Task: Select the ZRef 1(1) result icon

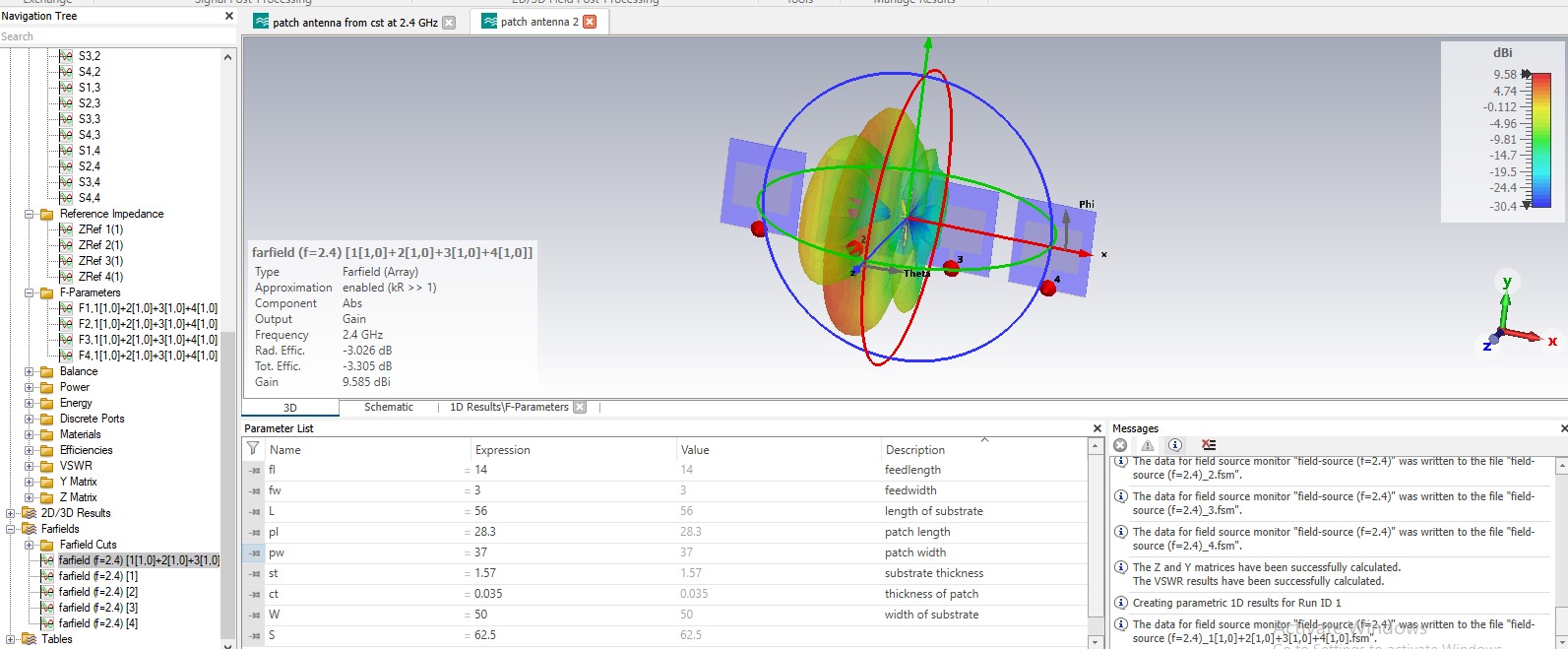Action: (x=66, y=229)
